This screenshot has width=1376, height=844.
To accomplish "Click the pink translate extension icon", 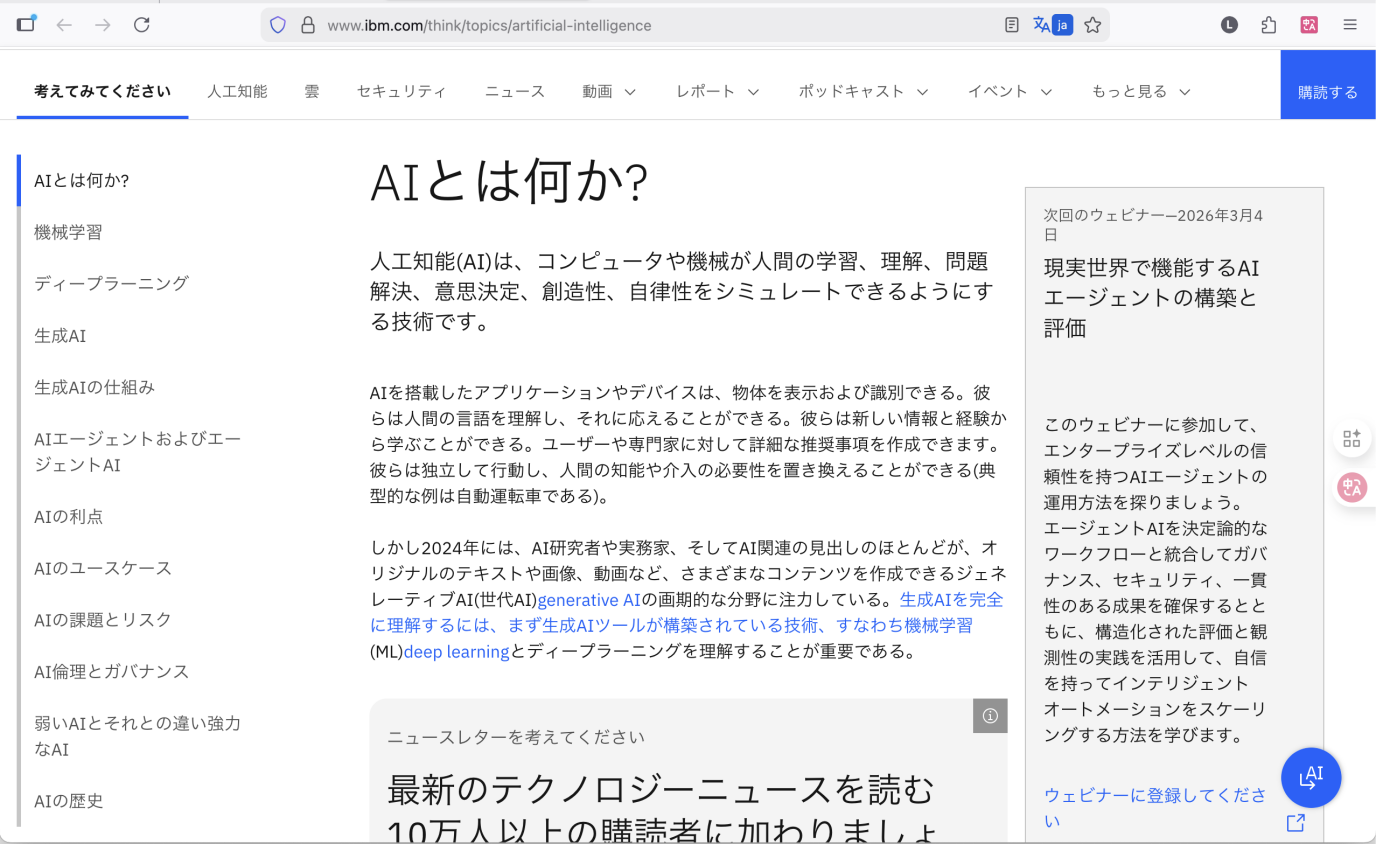I will tap(1310, 24).
